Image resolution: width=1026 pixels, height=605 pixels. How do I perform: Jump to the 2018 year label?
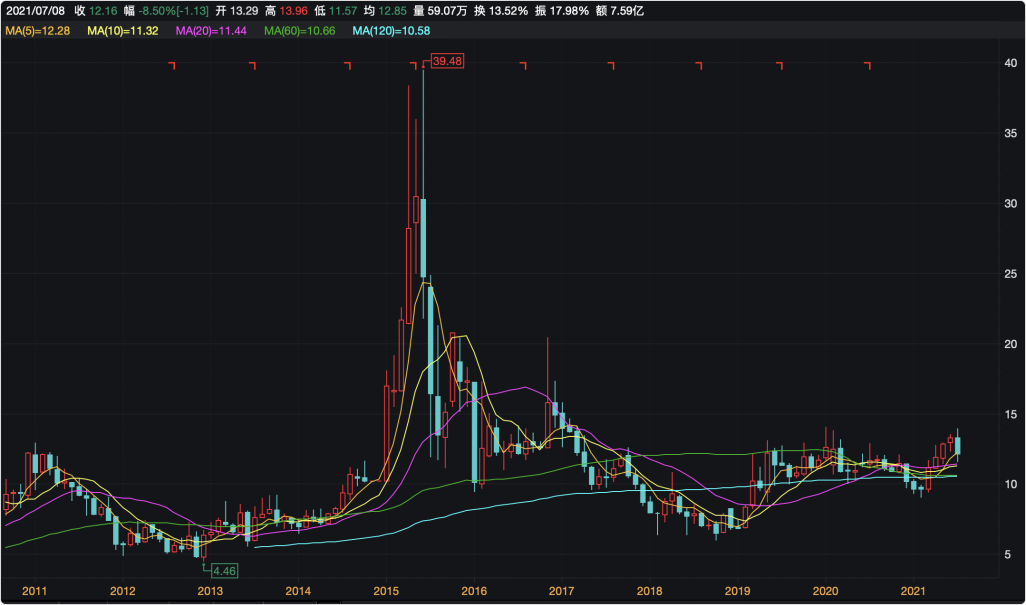click(x=649, y=592)
